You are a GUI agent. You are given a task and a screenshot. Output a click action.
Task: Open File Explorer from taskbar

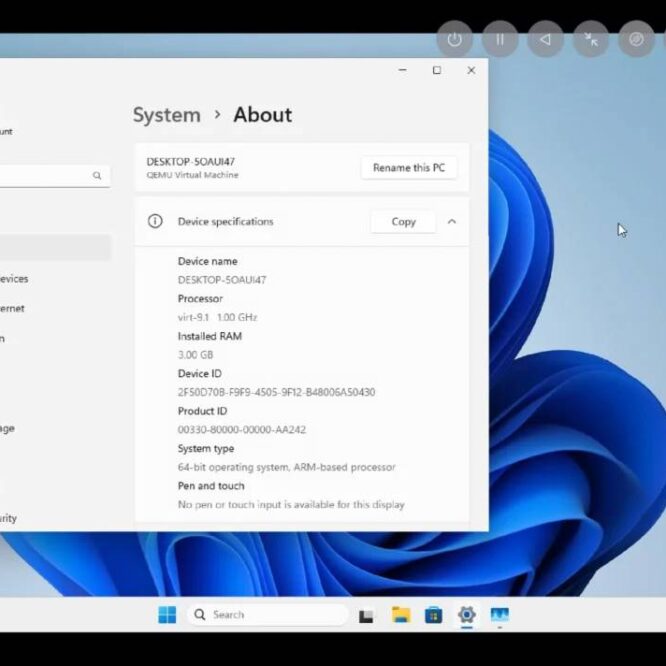pos(401,615)
